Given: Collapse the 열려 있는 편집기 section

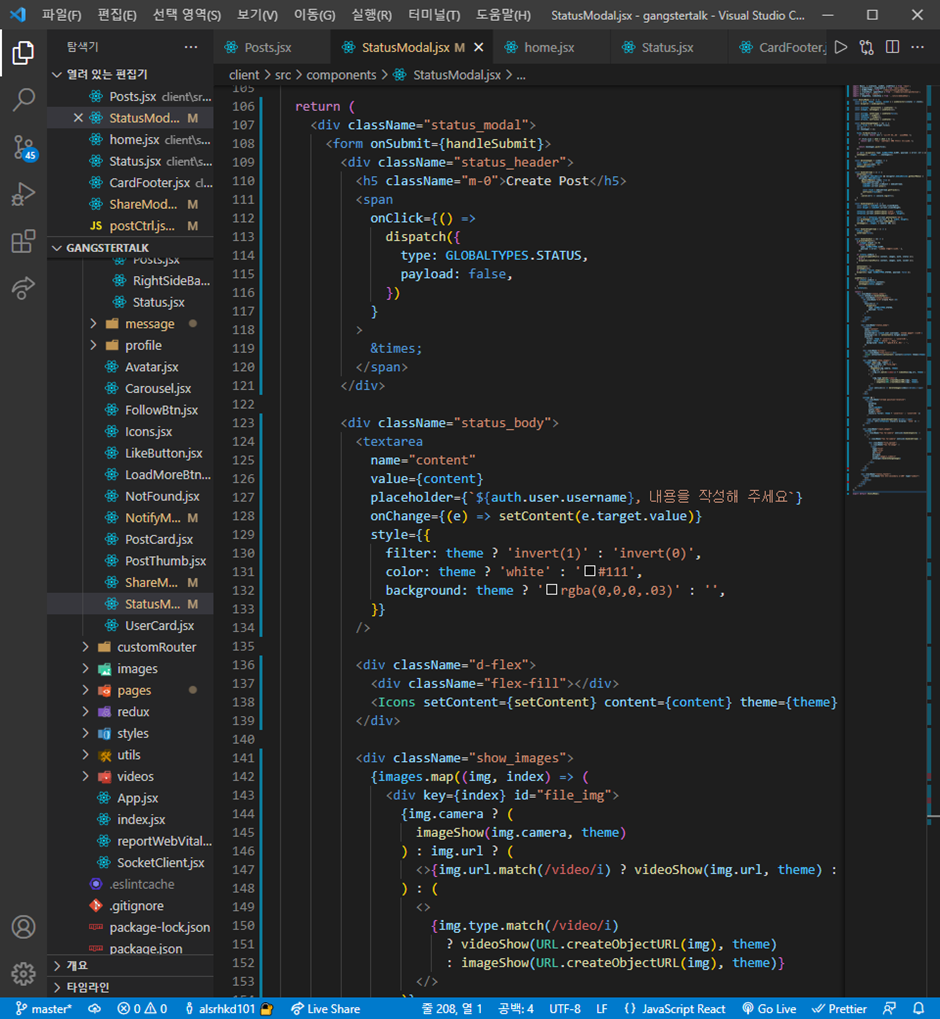Looking at the screenshot, I should point(57,74).
